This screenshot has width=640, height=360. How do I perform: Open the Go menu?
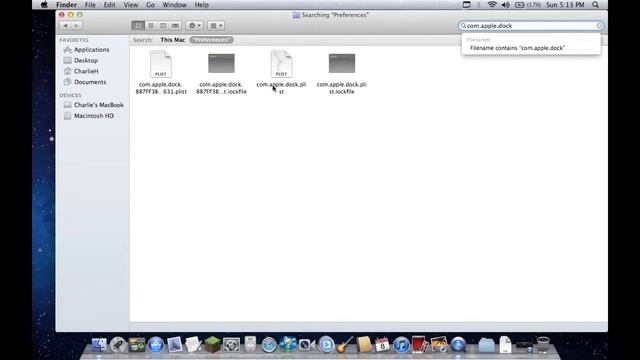click(x=150, y=5)
